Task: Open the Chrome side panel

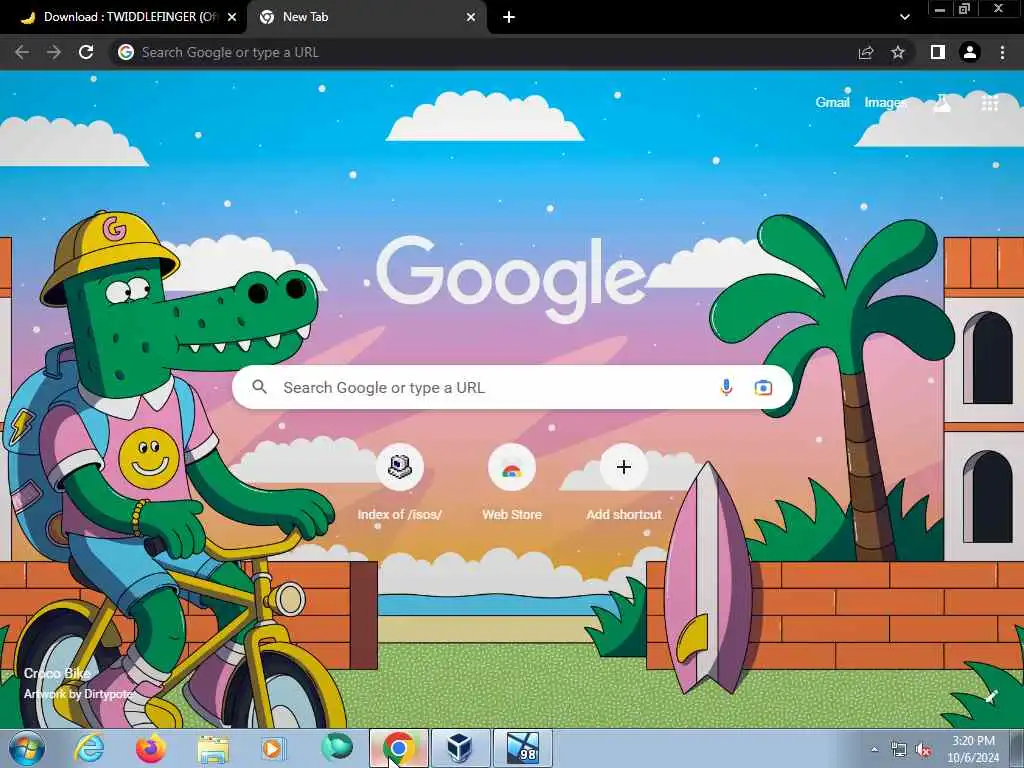Action: click(937, 52)
